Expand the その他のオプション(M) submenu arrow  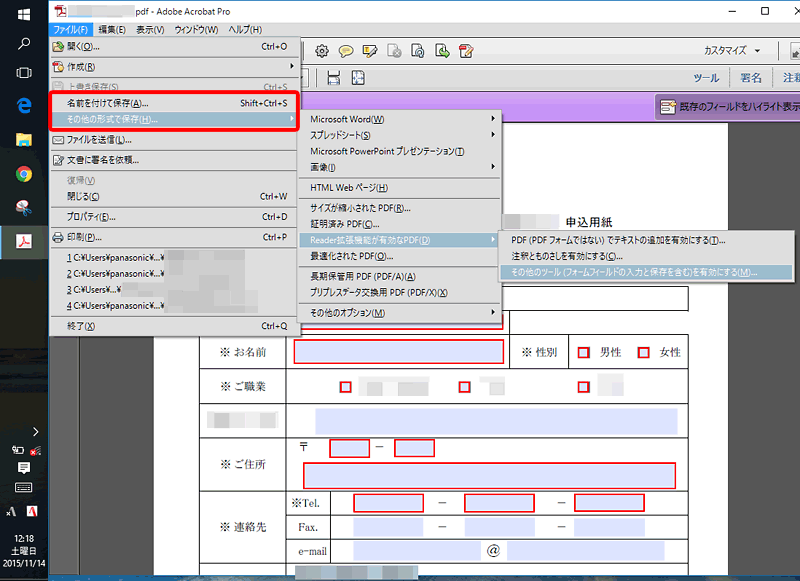click(493, 312)
